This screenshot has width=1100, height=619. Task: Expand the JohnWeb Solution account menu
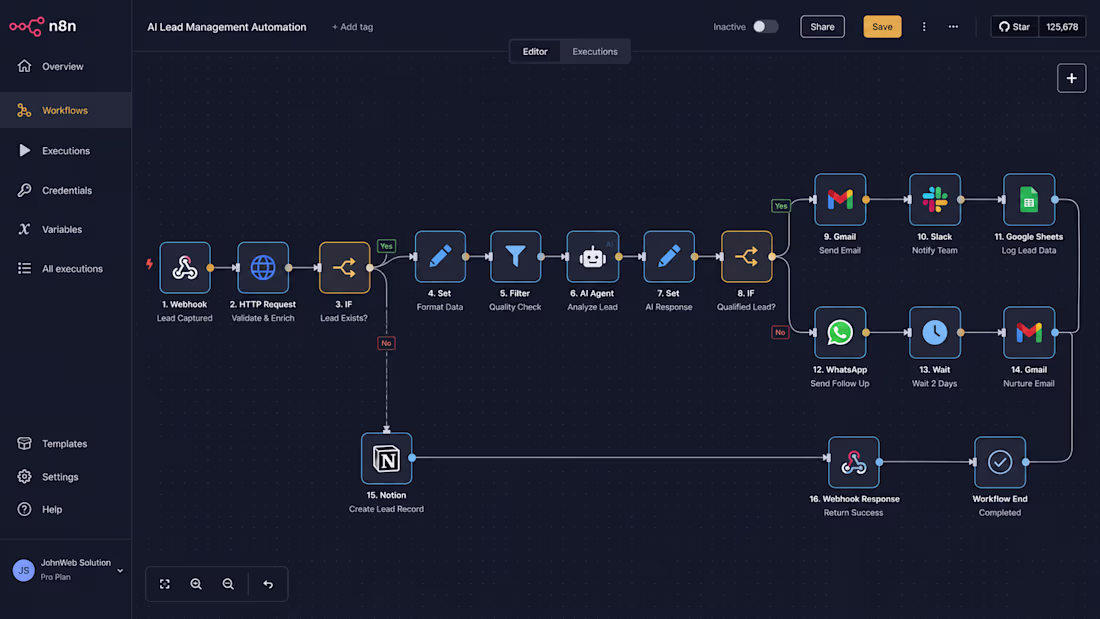tap(120, 571)
